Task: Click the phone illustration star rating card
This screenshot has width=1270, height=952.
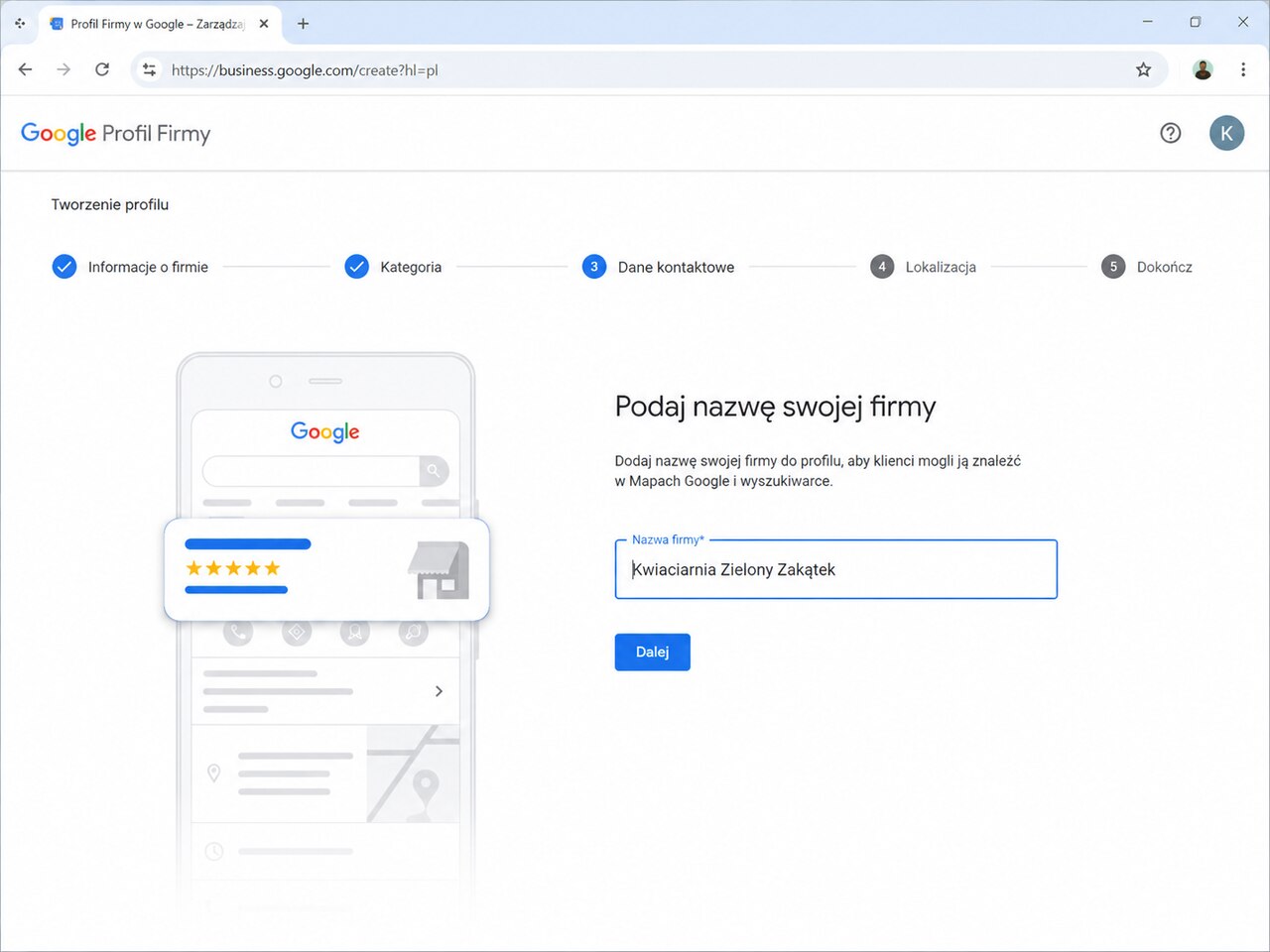Action: click(326, 569)
